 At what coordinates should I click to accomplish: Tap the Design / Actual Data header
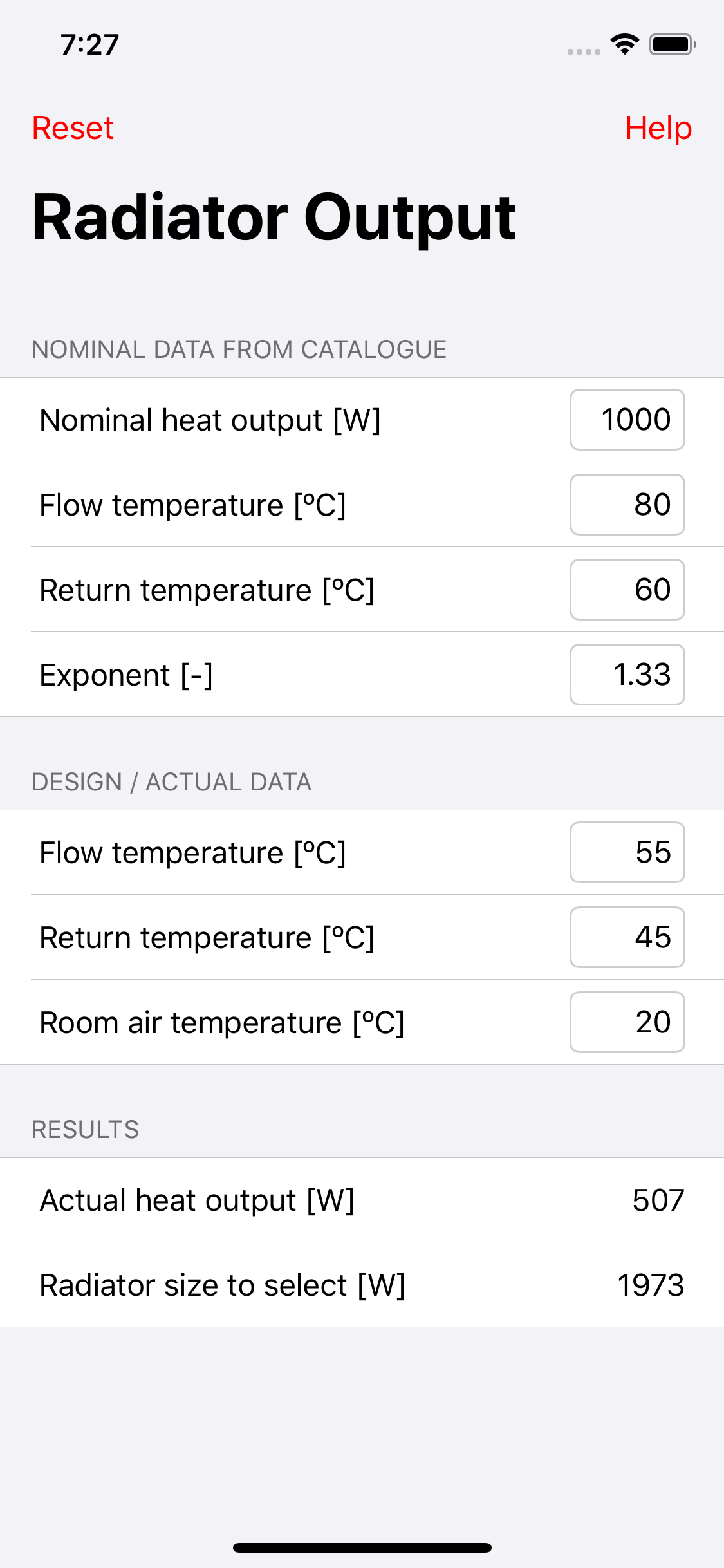point(171,782)
